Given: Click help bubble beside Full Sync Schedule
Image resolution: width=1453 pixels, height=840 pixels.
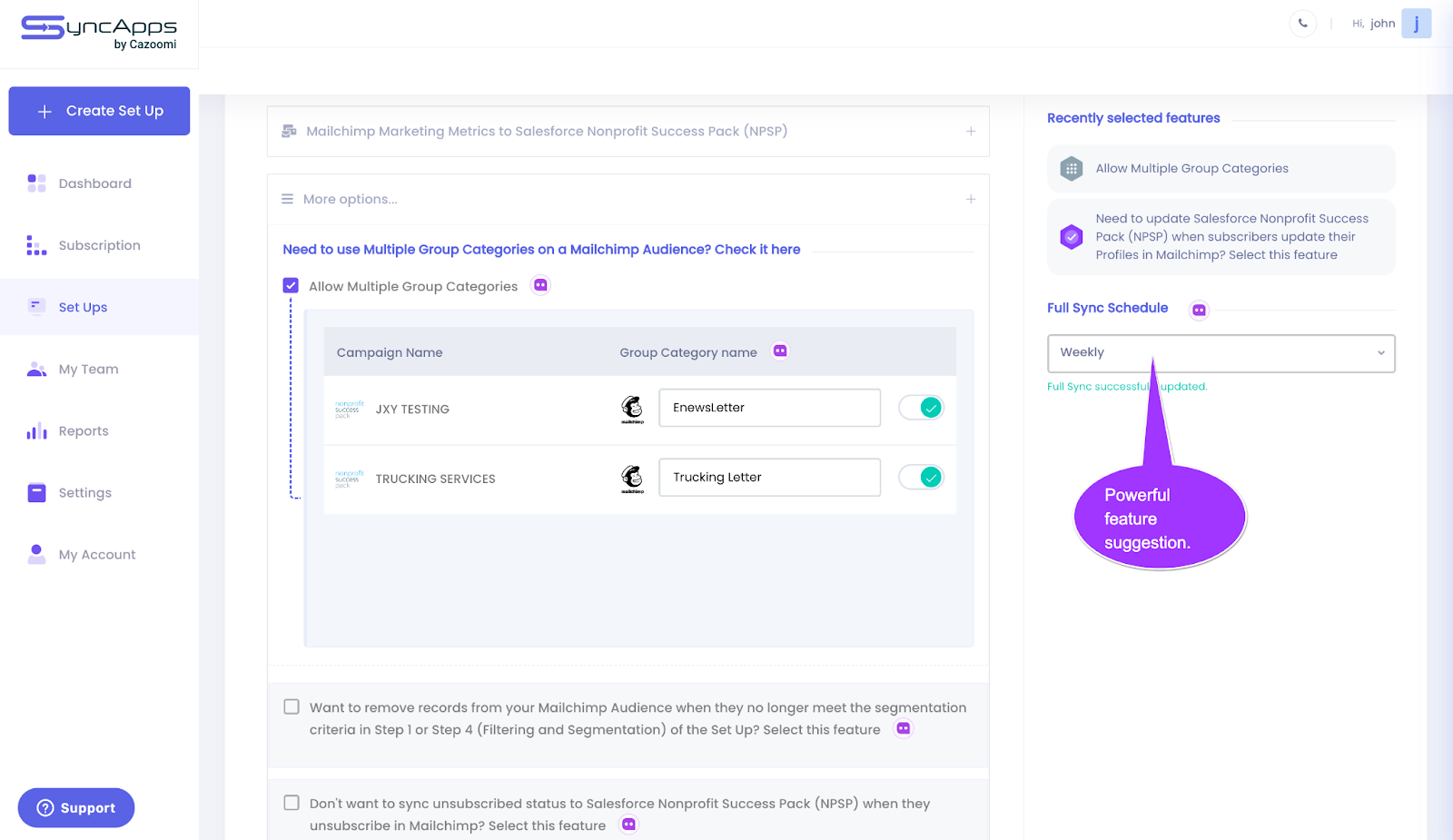Looking at the screenshot, I should (x=1199, y=311).
